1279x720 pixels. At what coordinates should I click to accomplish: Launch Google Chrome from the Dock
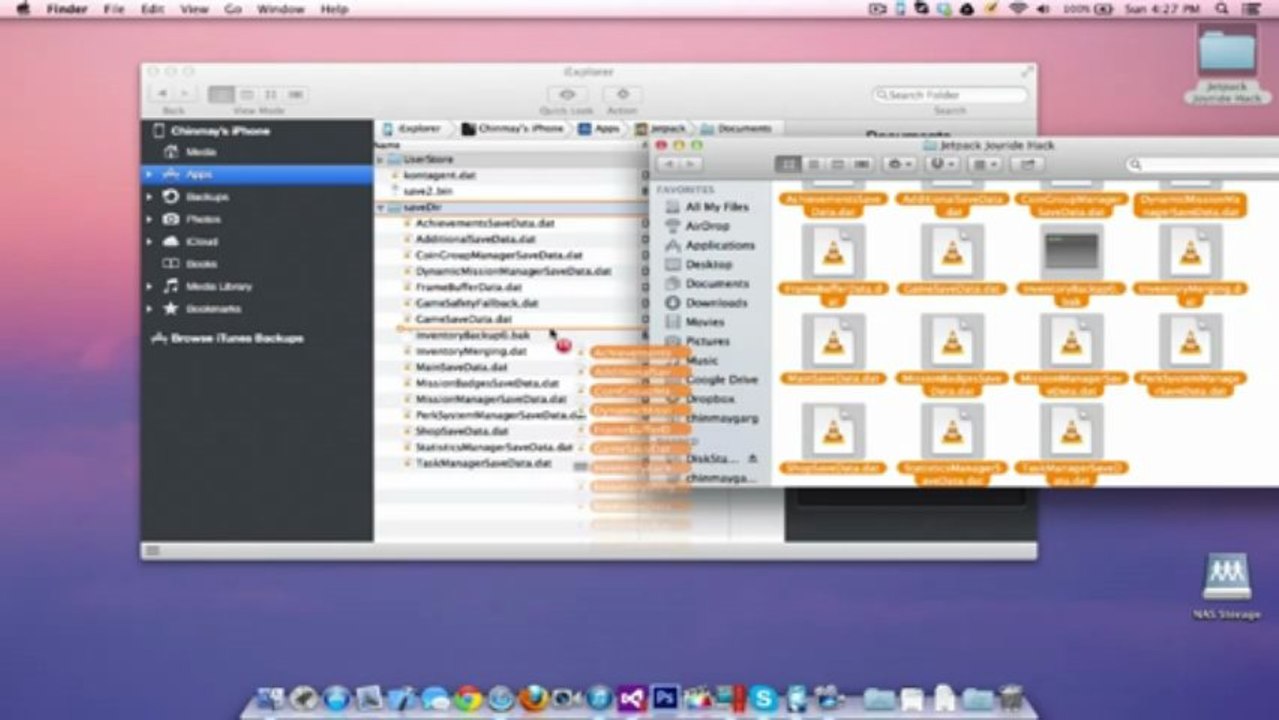[468, 698]
